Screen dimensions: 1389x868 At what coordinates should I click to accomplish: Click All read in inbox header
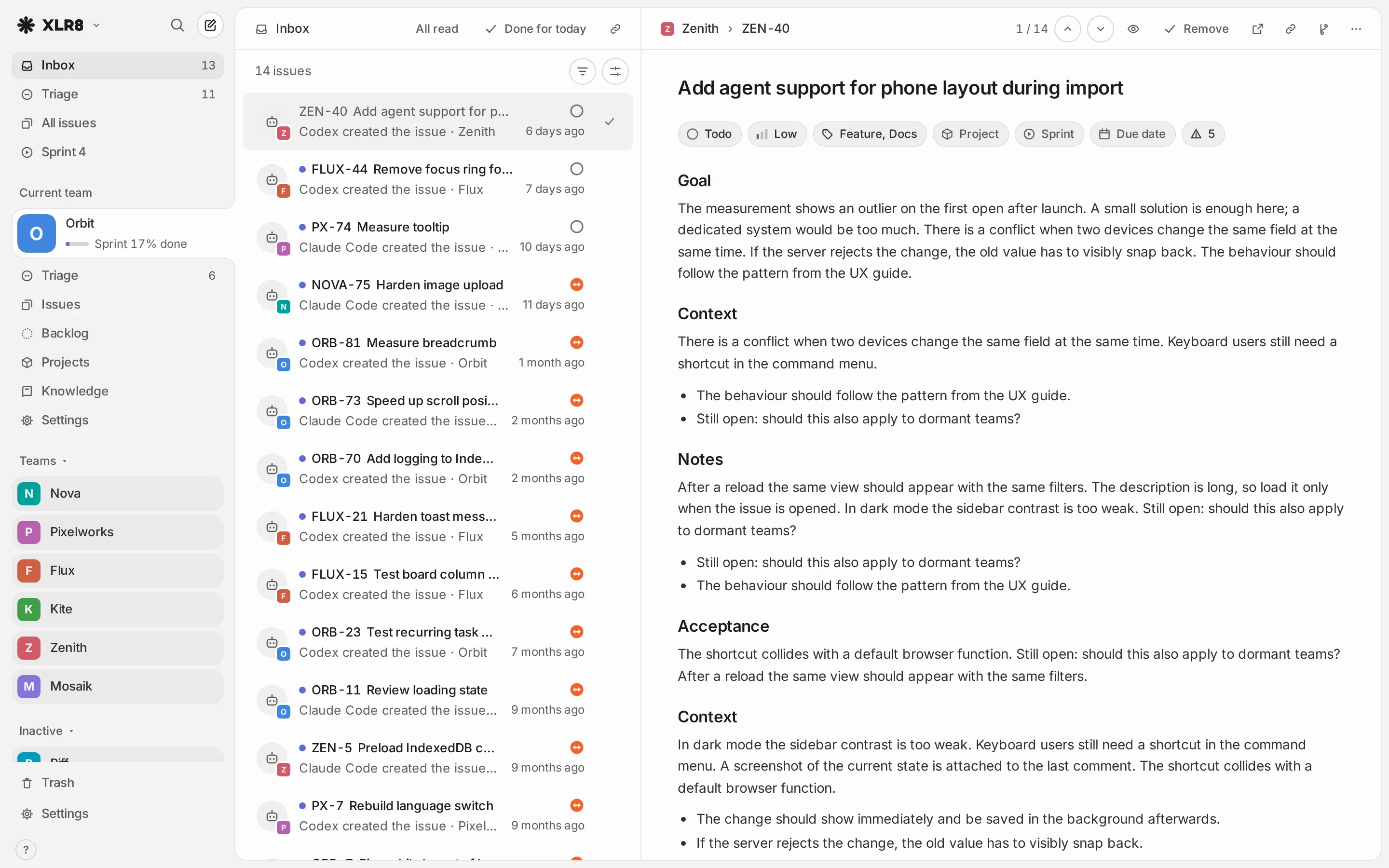(x=437, y=29)
